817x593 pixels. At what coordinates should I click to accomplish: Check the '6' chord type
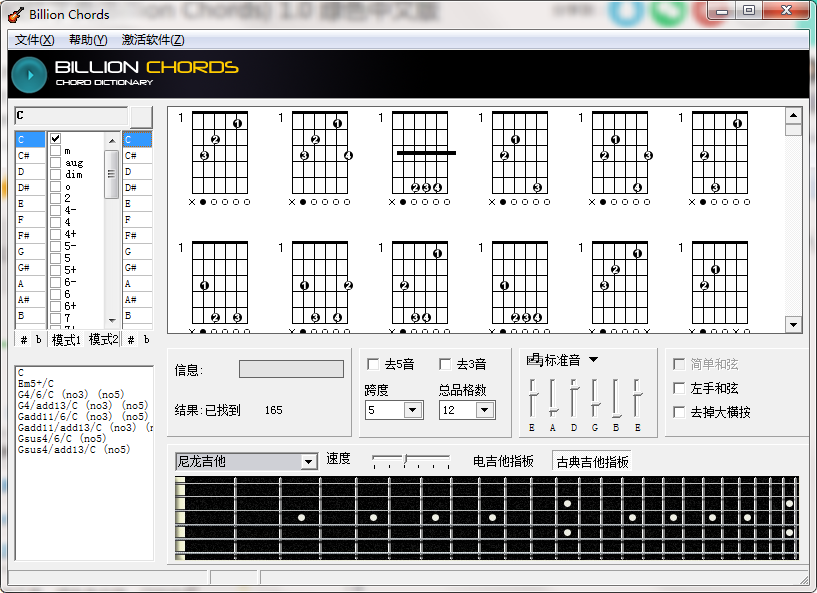click(x=56, y=294)
